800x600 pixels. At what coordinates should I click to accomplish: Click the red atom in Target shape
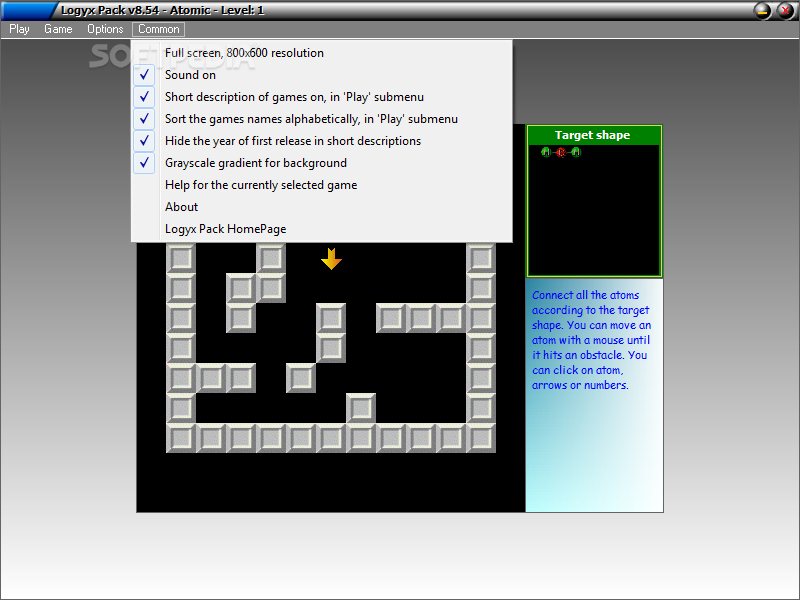(561, 152)
